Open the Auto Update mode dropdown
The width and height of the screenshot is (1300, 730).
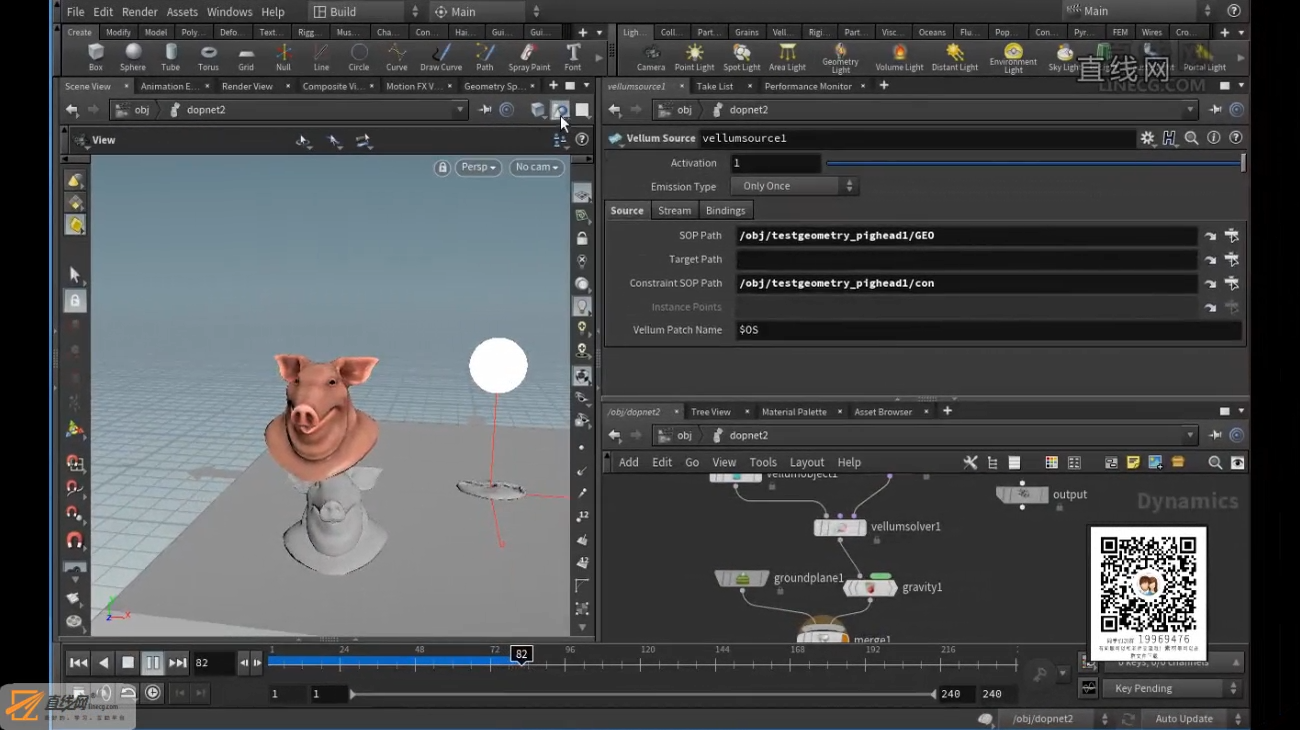tap(1191, 719)
